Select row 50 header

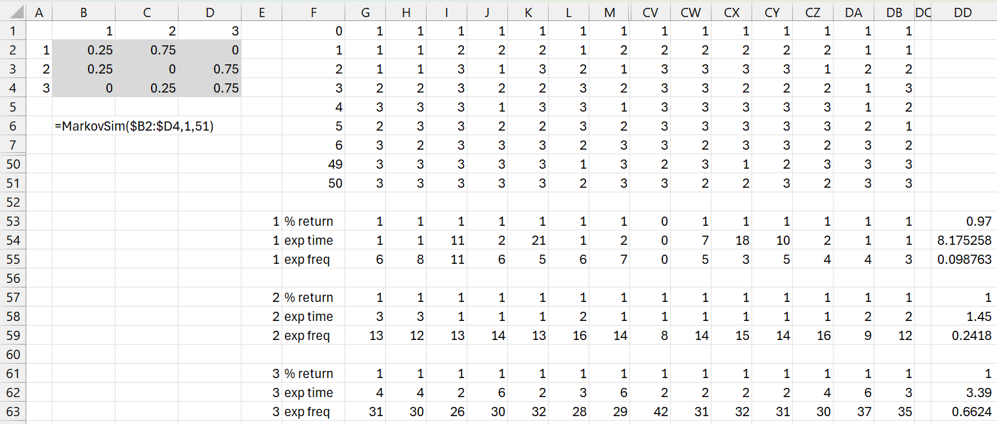tap(14, 165)
